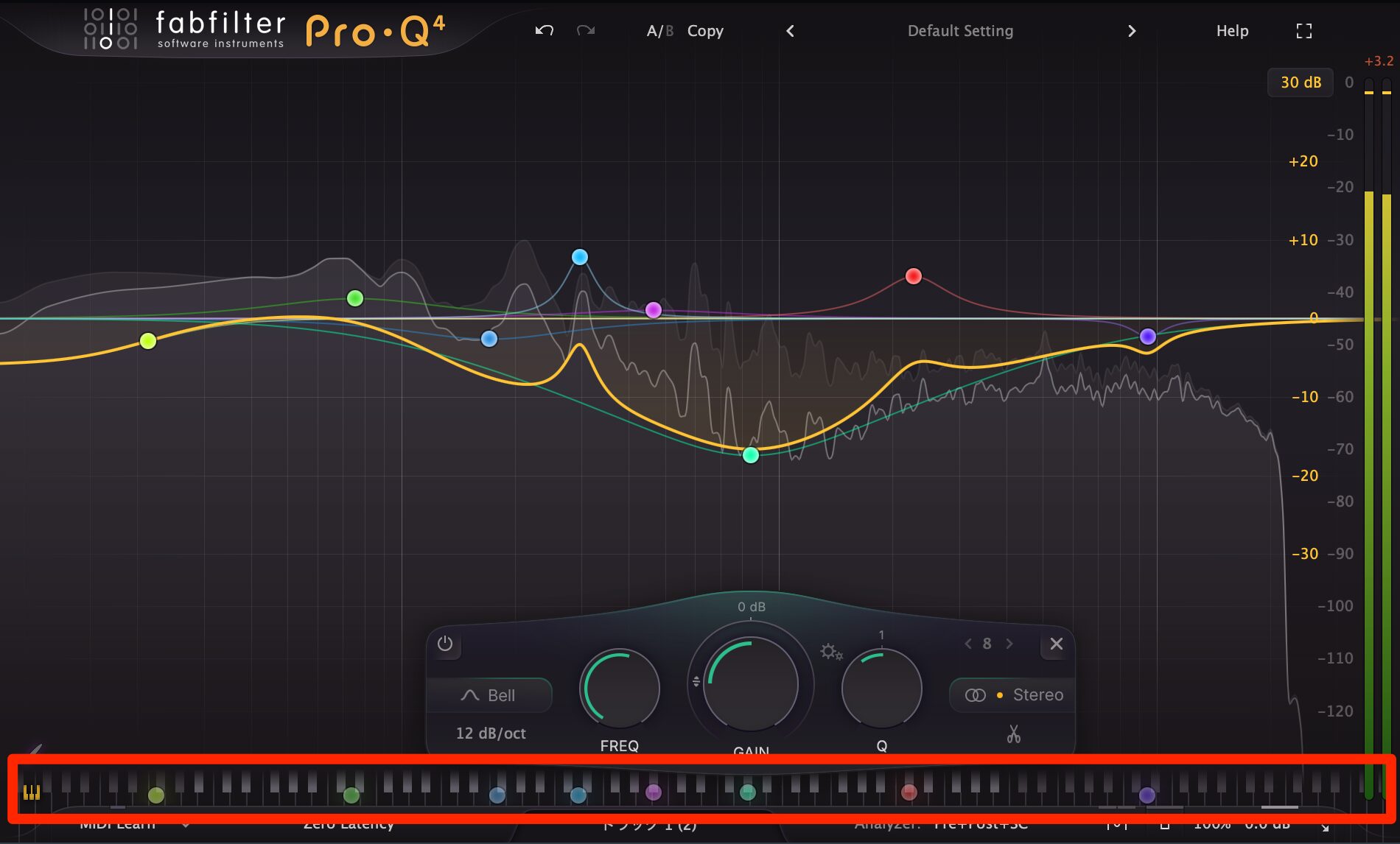
Task: Click the GAIN knob
Action: 751,683
